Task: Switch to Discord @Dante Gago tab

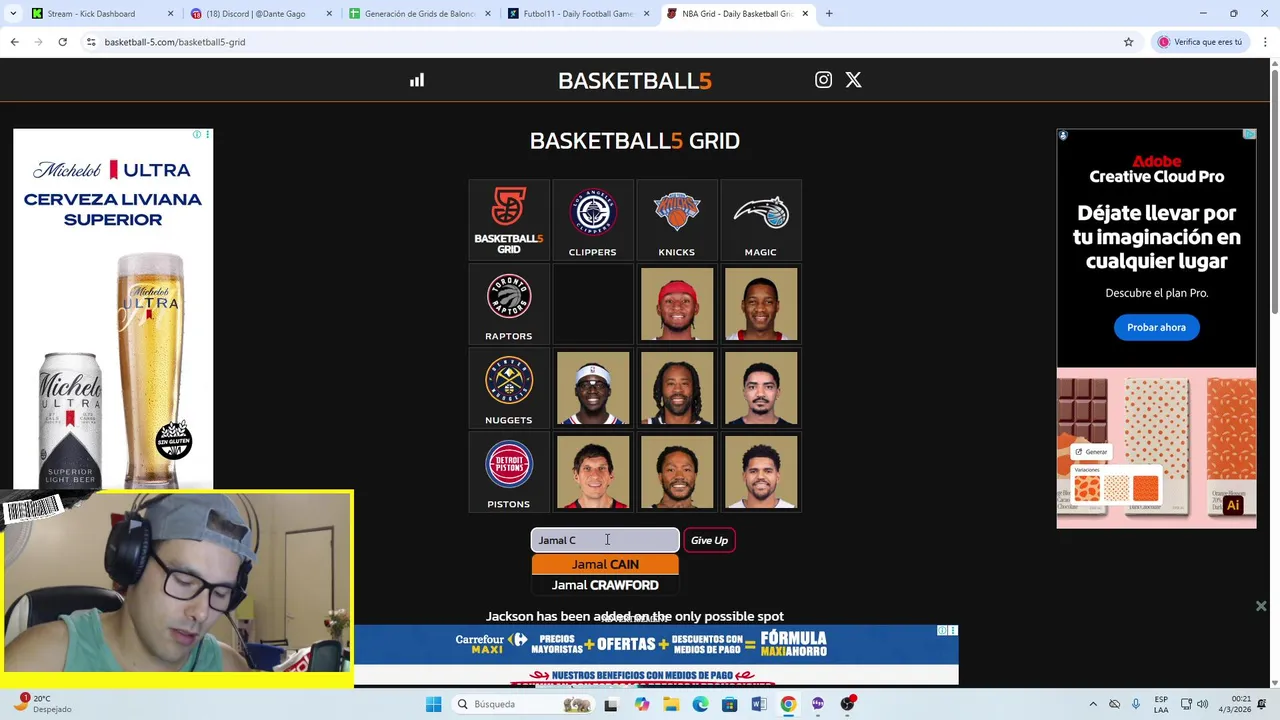Action: (260, 14)
